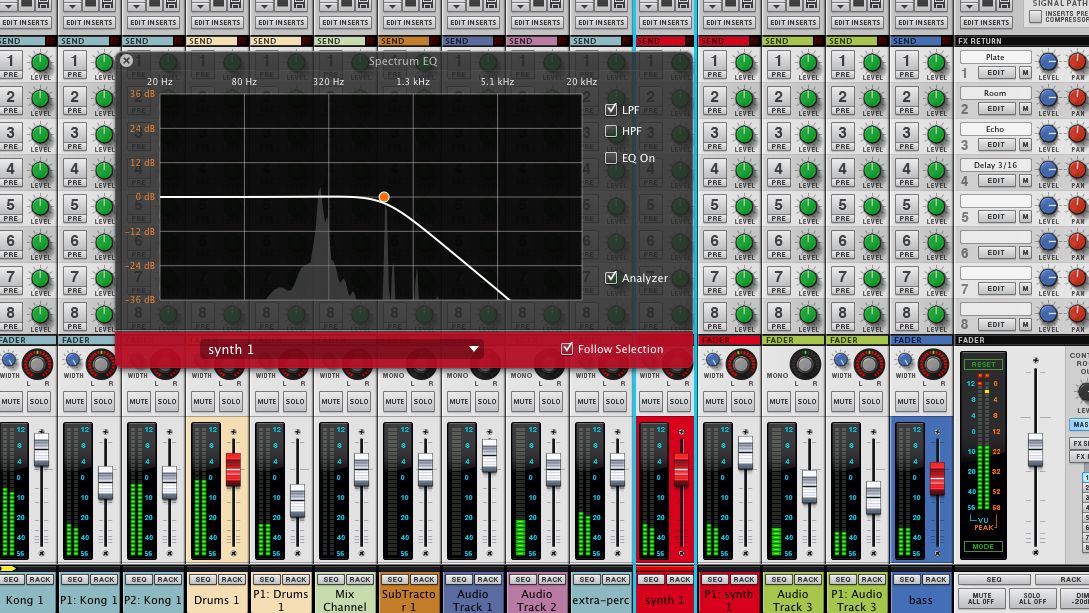1089x613 pixels.
Task: Click the Plate FX return name field
Action: (995, 57)
